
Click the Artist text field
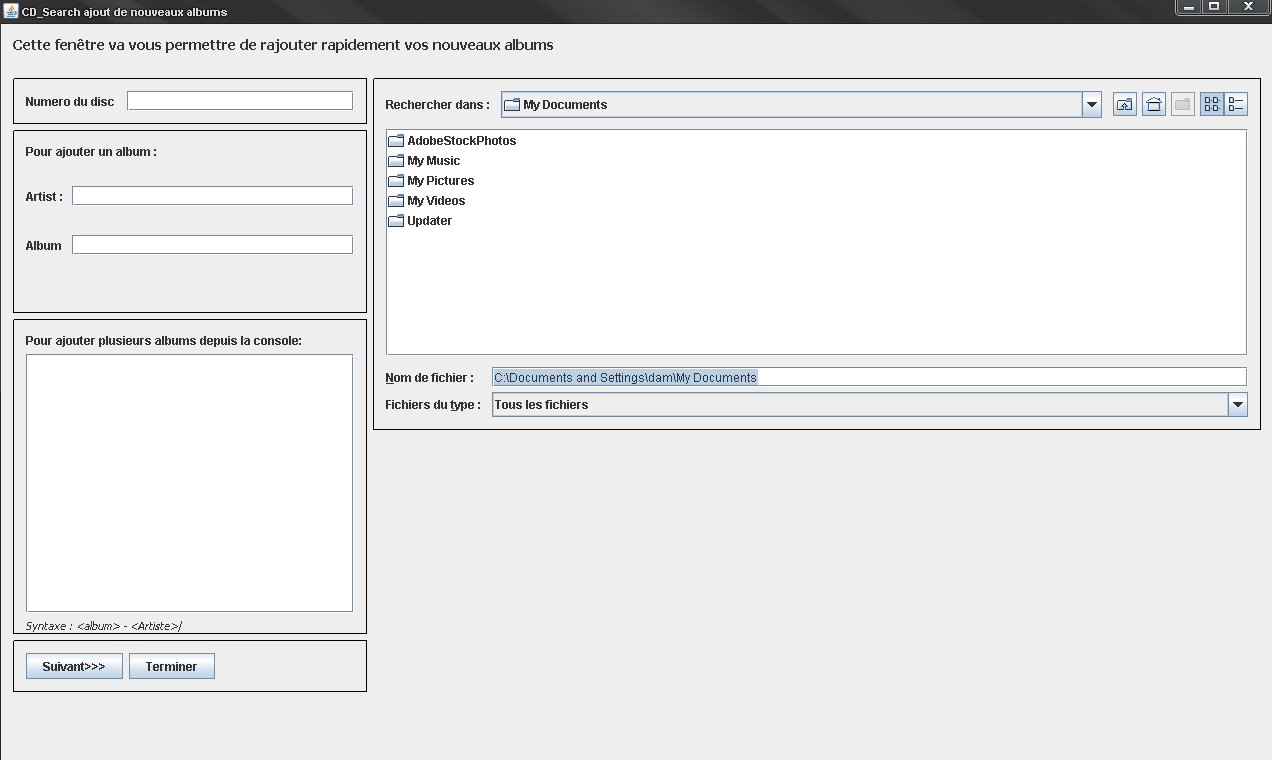click(x=212, y=195)
